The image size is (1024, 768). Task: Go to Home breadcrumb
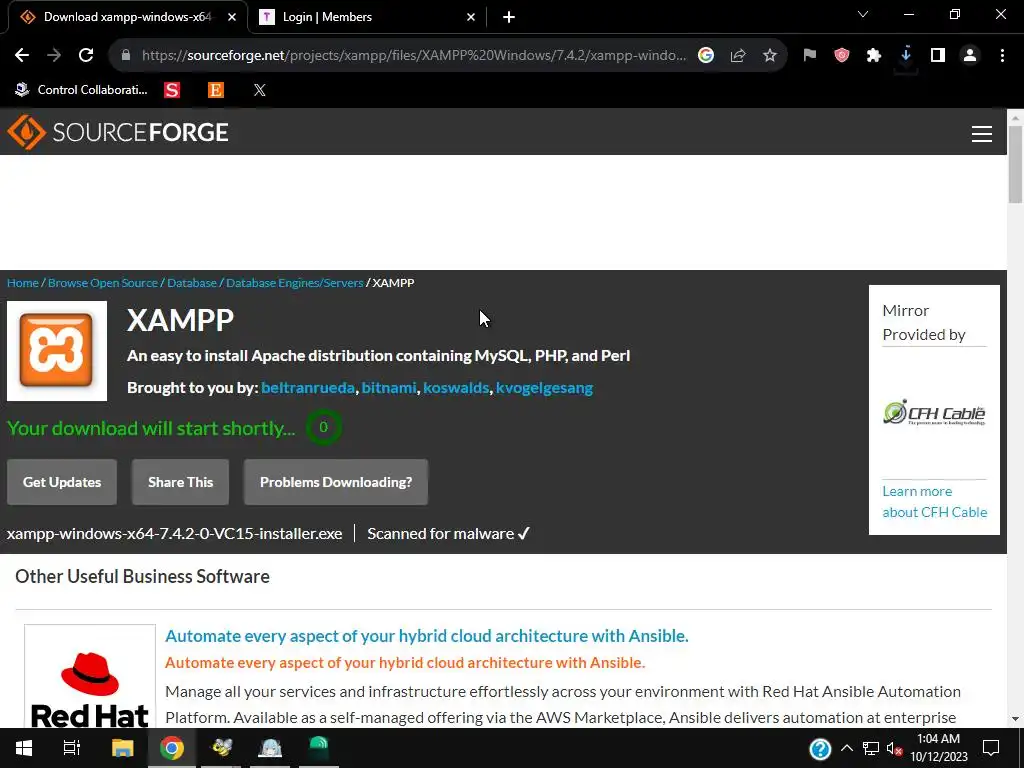pyautogui.click(x=23, y=283)
